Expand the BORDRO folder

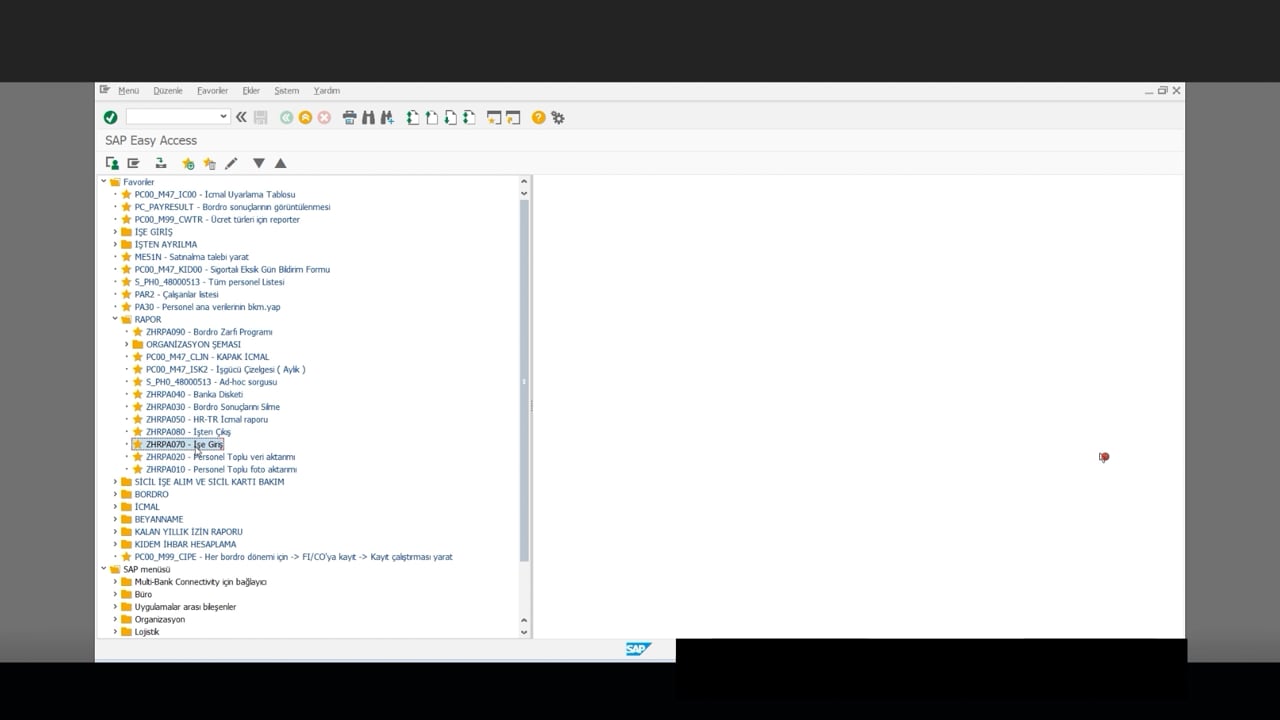click(x=115, y=494)
